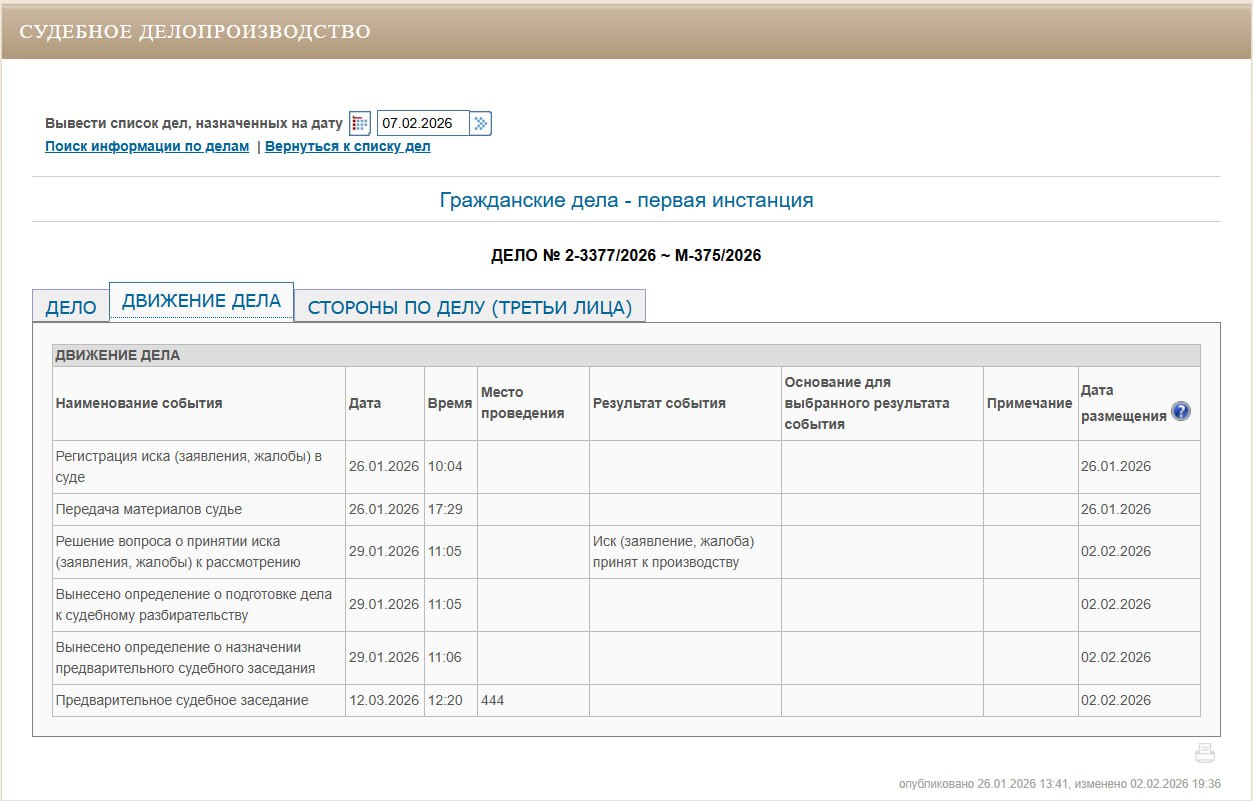Click the case number ДЕЛО № 2-3377/2026 title
Image resolution: width=1253 pixels, height=801 pixels.
pos(626,255)
